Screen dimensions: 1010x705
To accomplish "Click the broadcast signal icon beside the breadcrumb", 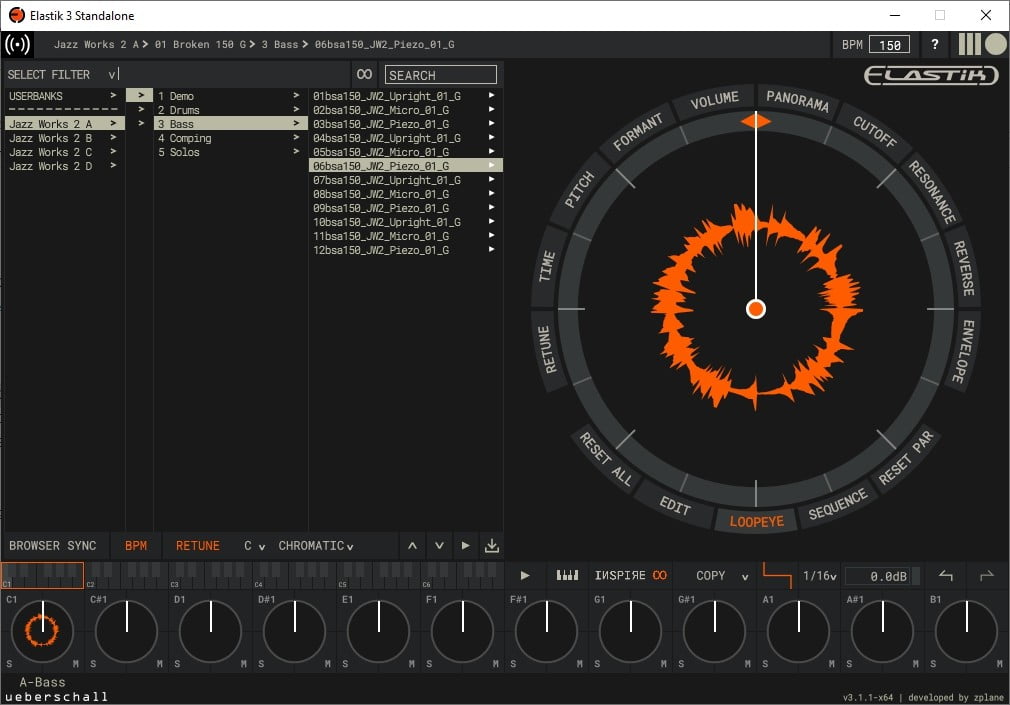I will point(17,44).
